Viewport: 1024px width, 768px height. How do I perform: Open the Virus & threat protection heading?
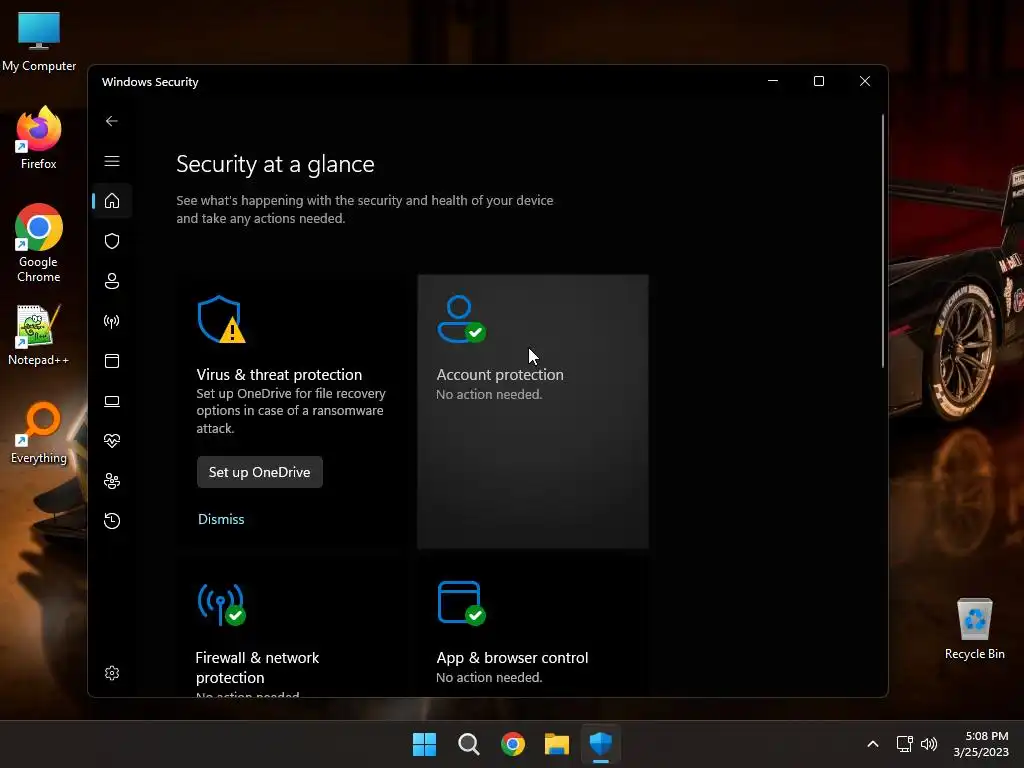pyautogui.click(x=279, y=375)
